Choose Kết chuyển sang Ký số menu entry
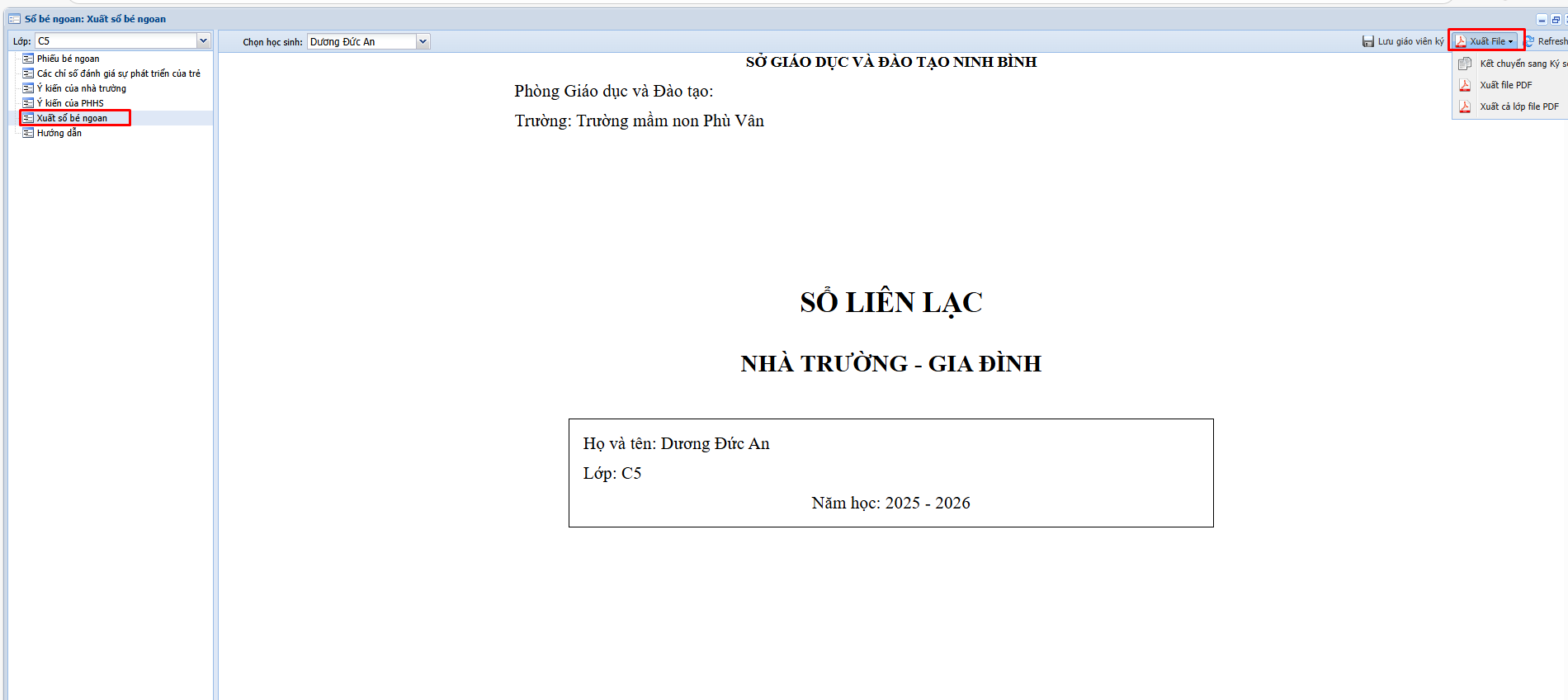The height and width of the screenshot is (700, 1568). tap(1514, 64)
